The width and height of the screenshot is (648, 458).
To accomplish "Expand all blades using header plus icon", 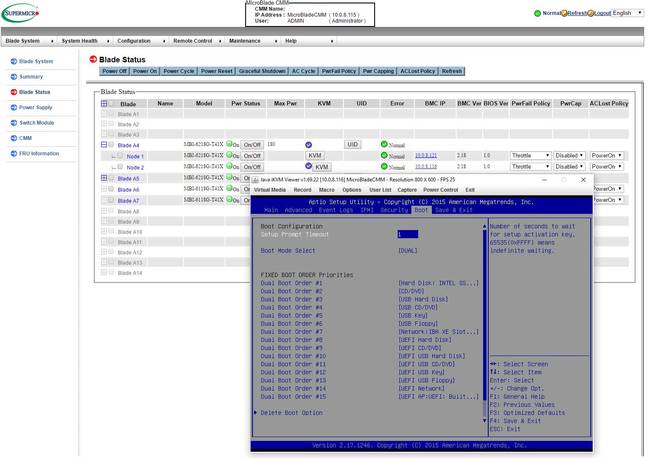I will coord(104,103).
